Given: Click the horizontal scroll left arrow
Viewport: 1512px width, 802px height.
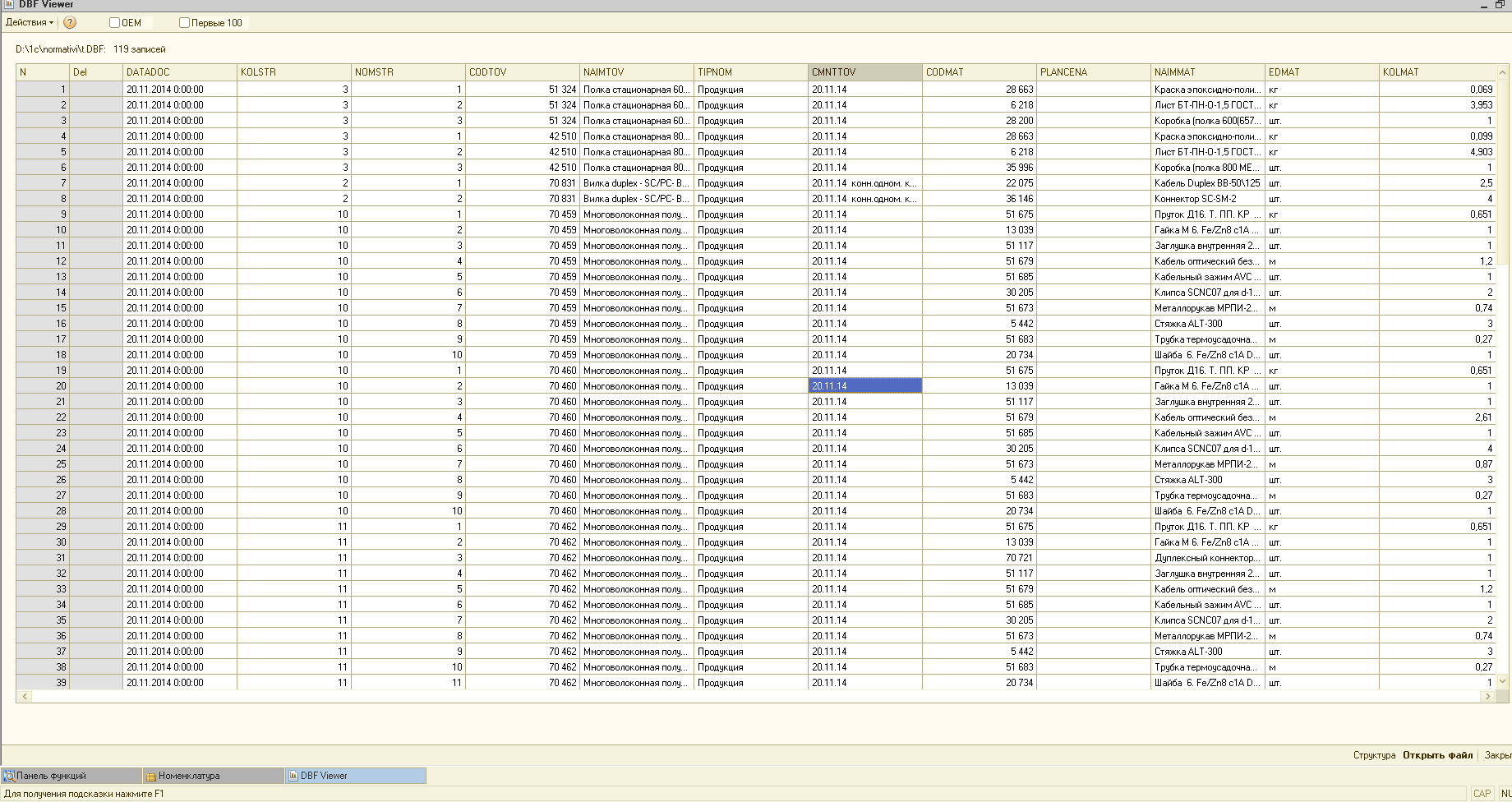Looking at the screenshot, I should [25, 697].
